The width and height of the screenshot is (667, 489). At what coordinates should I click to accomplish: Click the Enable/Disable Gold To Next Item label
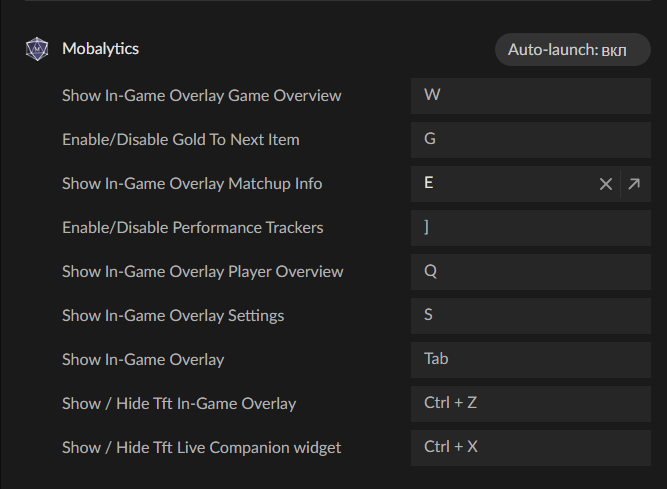(x=181, y=140)
